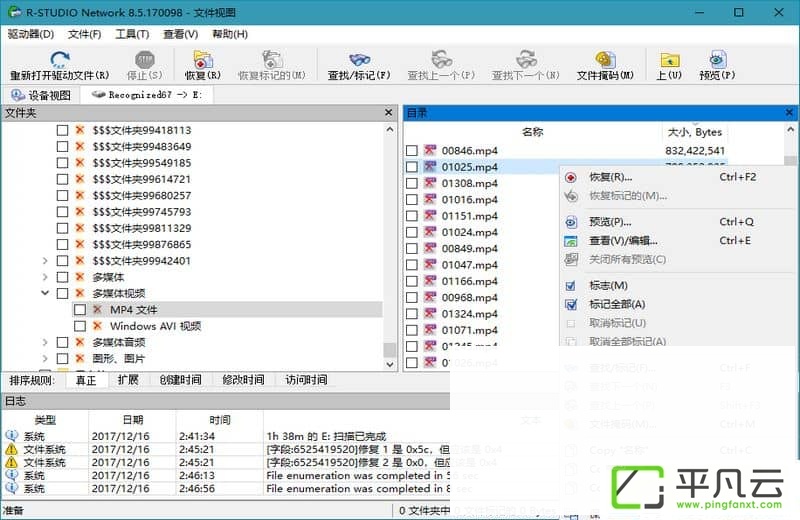Open the 文件(F) menu
Screen dimensions: 800x520
coord(84,34)
